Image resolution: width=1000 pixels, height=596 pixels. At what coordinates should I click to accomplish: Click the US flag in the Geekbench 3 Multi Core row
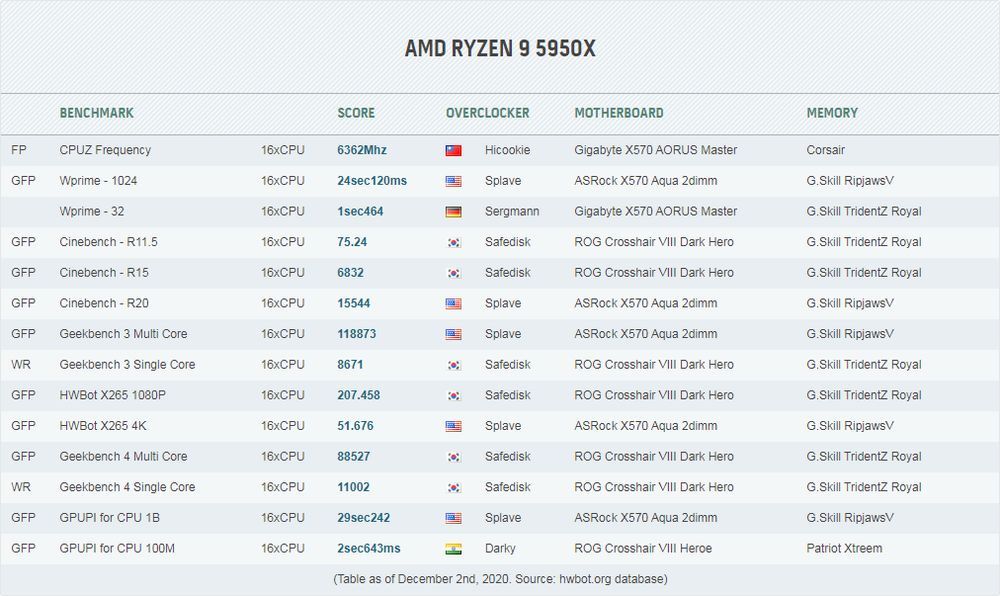[453, 334]
